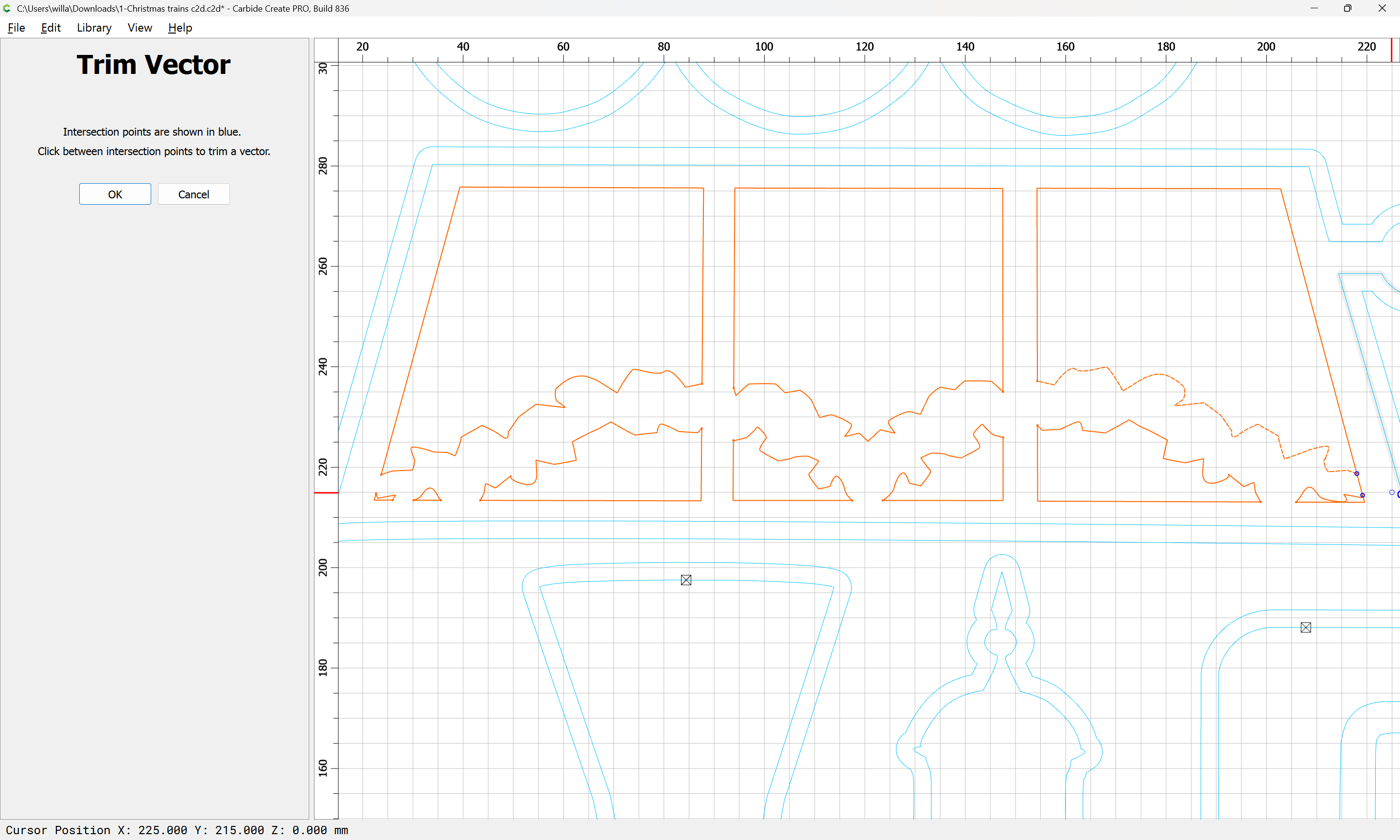Click the hollow blue intersection circle at the far right edge

click(1392, 492)
